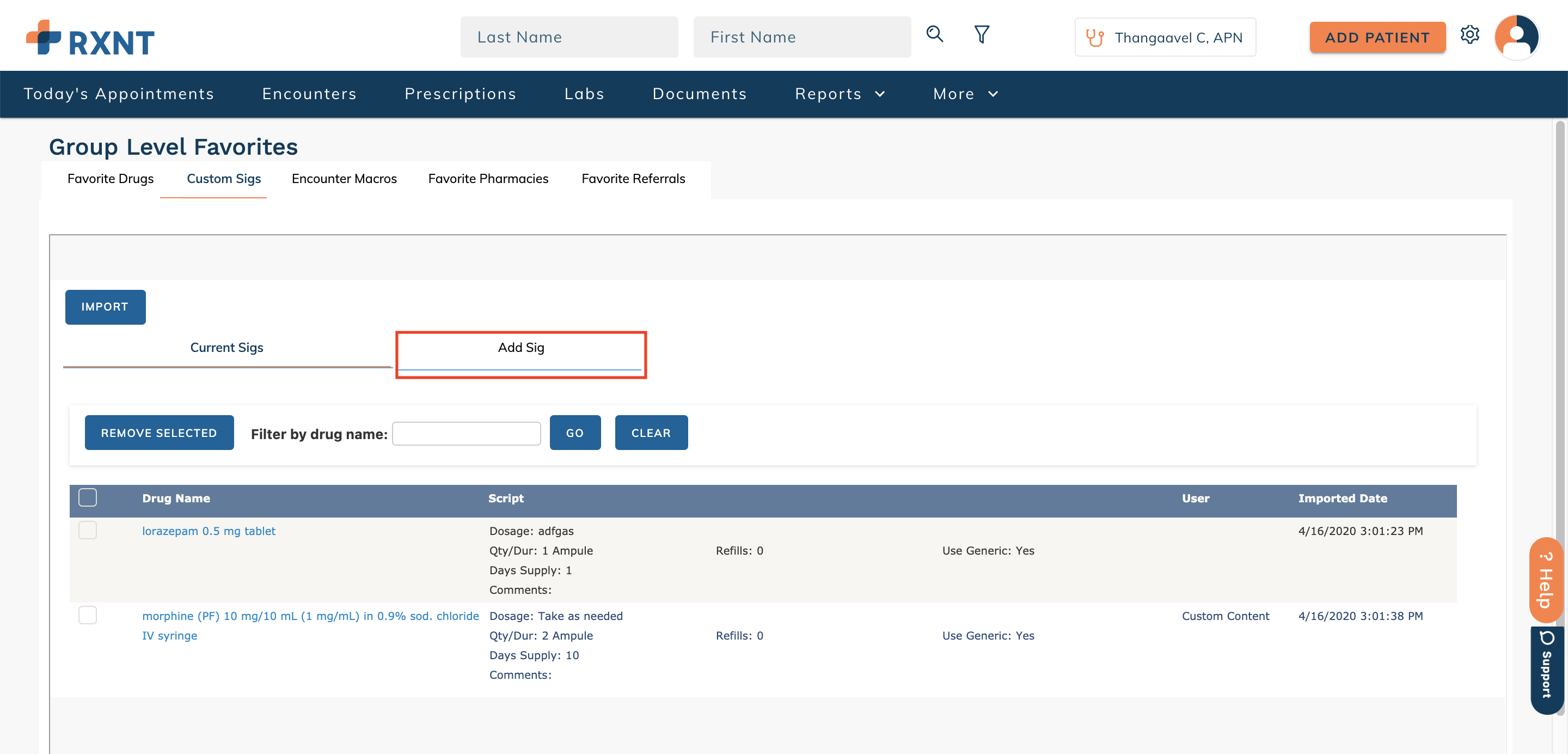Click the stethoscope provider icon
This screenshot has height=754, width=1568.
coord(1094,38)
